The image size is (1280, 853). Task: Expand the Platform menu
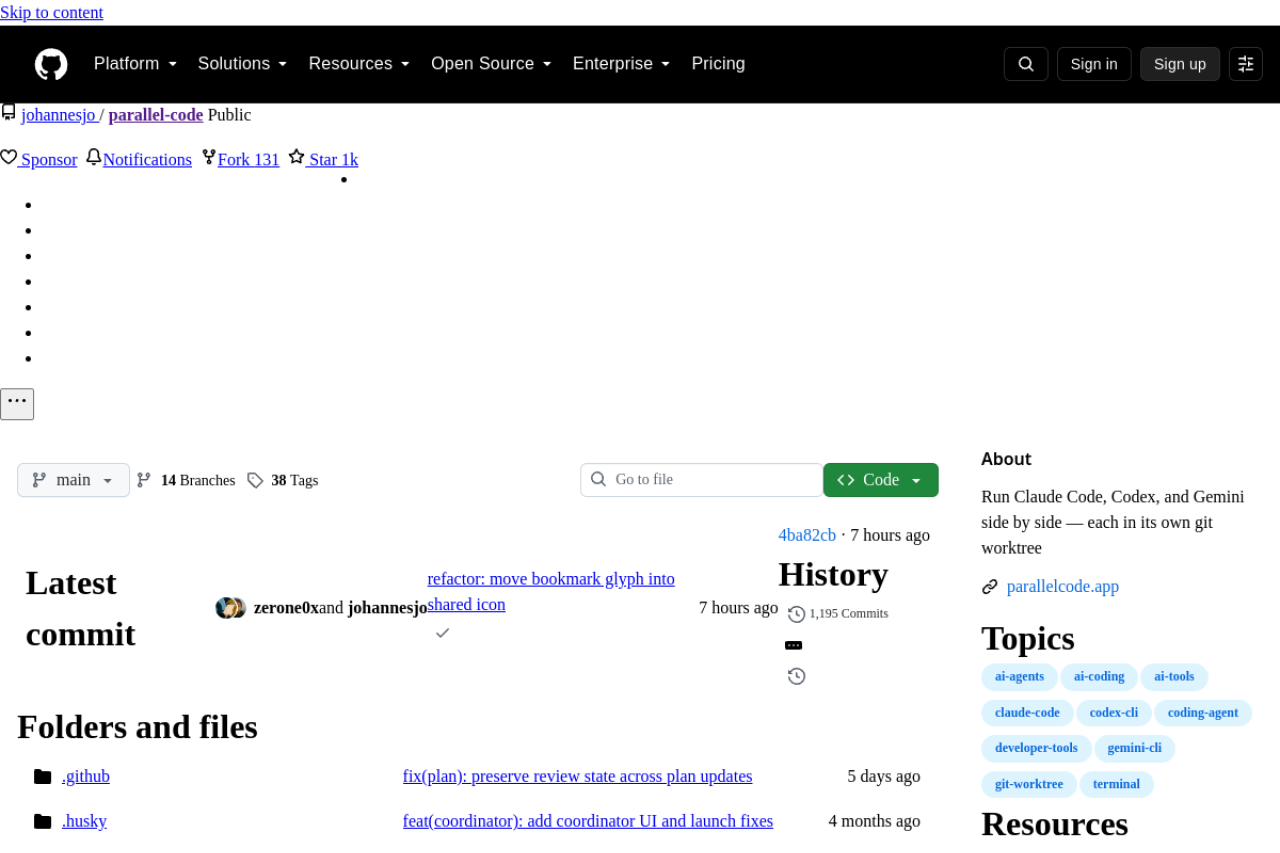click(x=135, y=64)
